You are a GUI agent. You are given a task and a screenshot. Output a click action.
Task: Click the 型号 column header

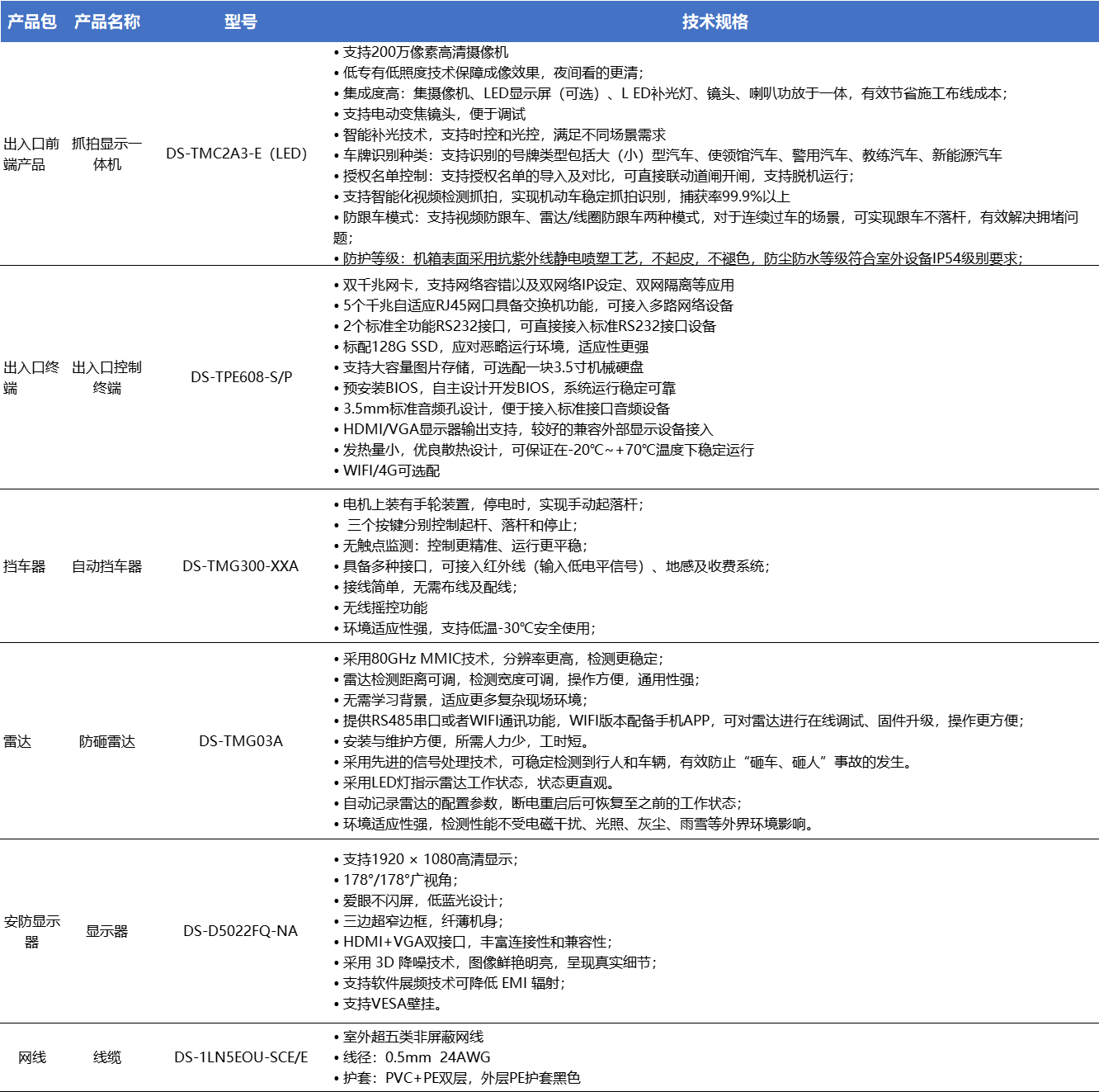[x=240, y=21]
